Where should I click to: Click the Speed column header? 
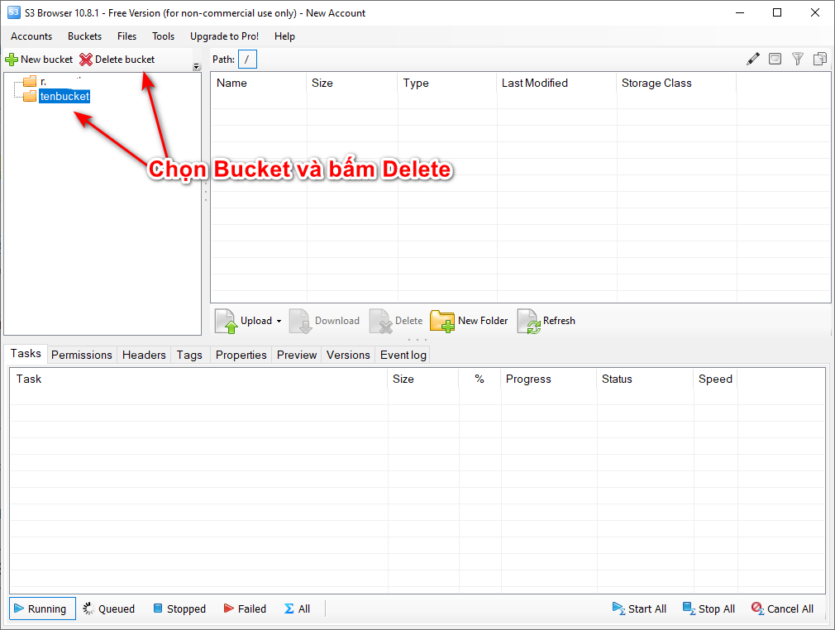click(x=715, y=379)
